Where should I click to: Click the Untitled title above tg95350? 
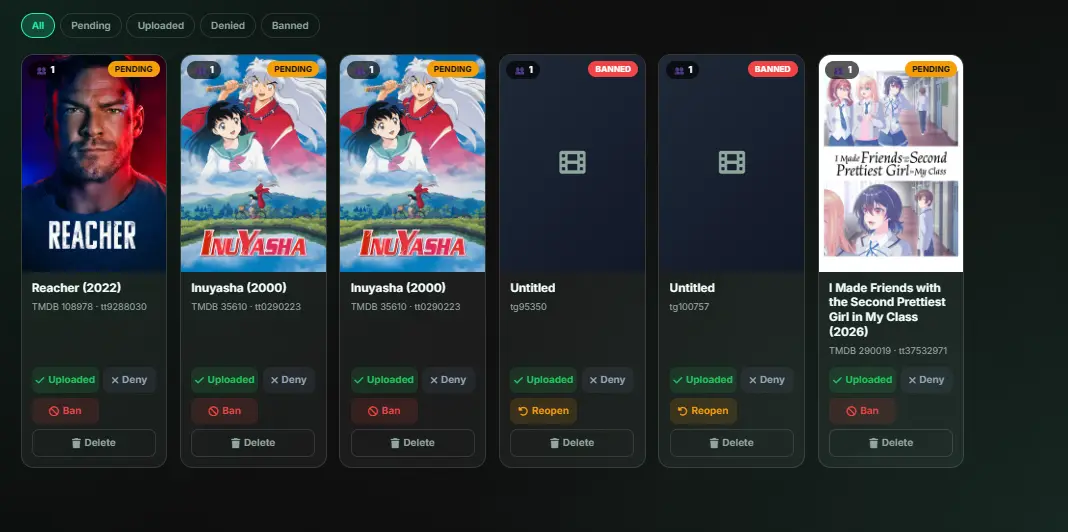tap(533, 287)
